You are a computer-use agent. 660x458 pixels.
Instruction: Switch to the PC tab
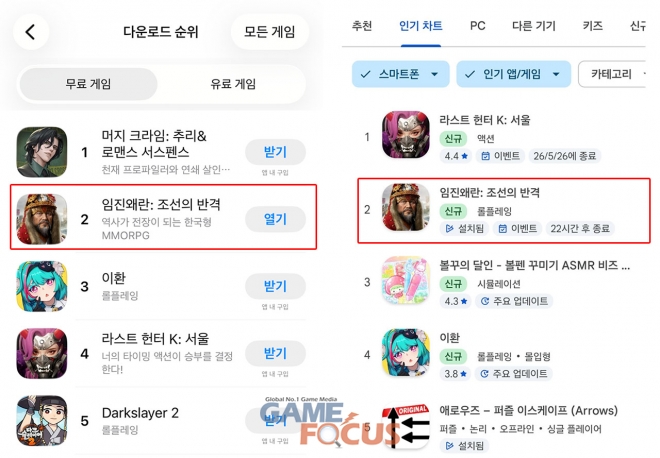(477, 26)
